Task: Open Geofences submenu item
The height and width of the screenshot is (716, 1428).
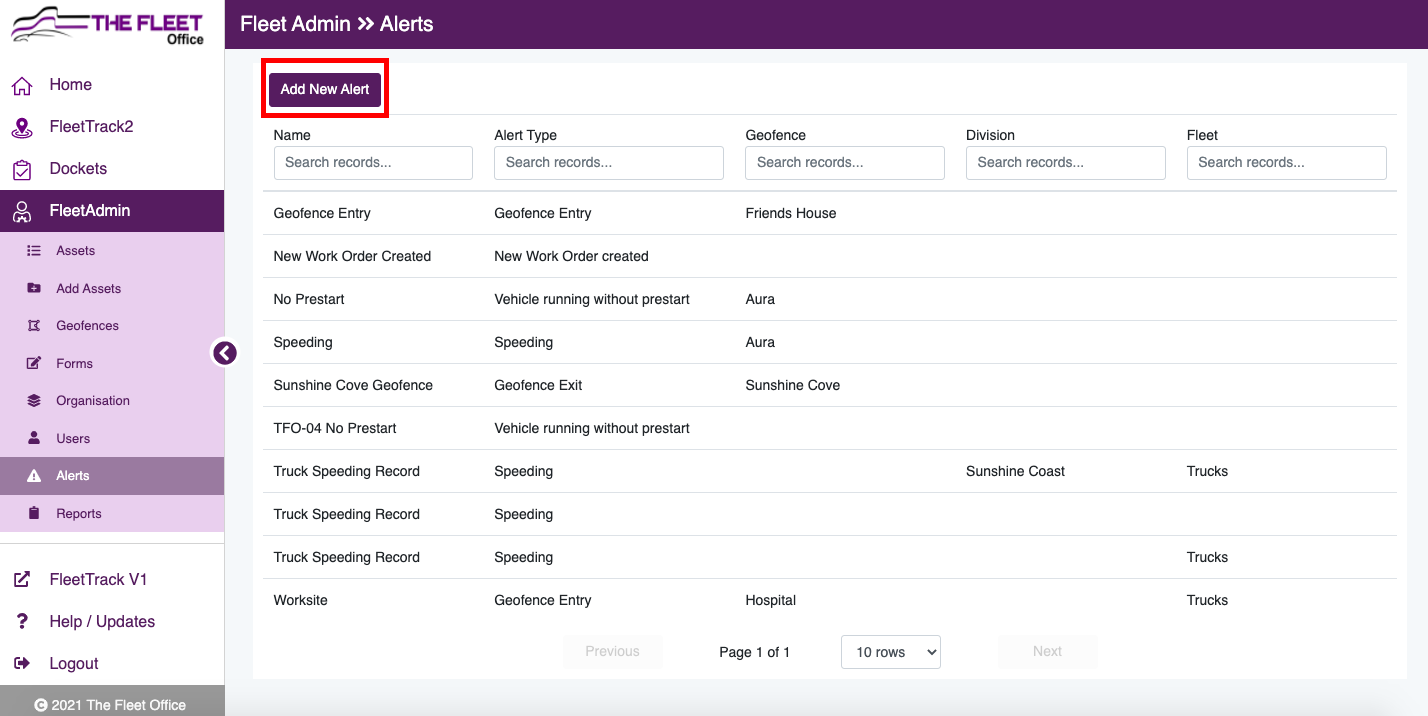Action: click(x=112, y=326)
